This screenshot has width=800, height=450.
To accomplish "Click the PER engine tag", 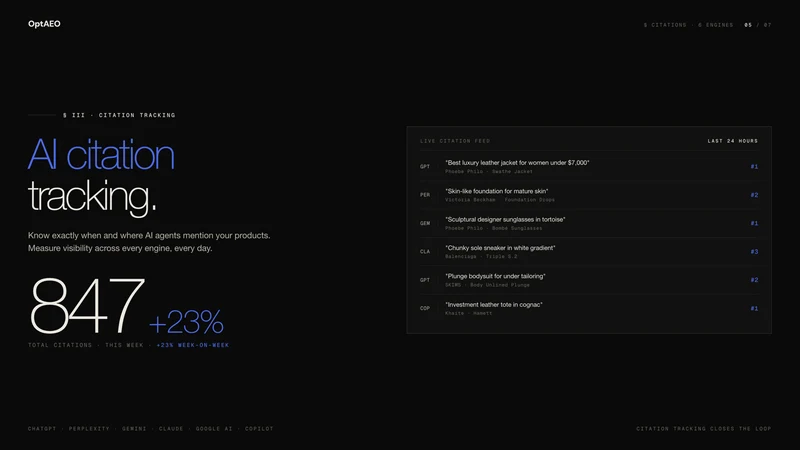I will (425, 195).
